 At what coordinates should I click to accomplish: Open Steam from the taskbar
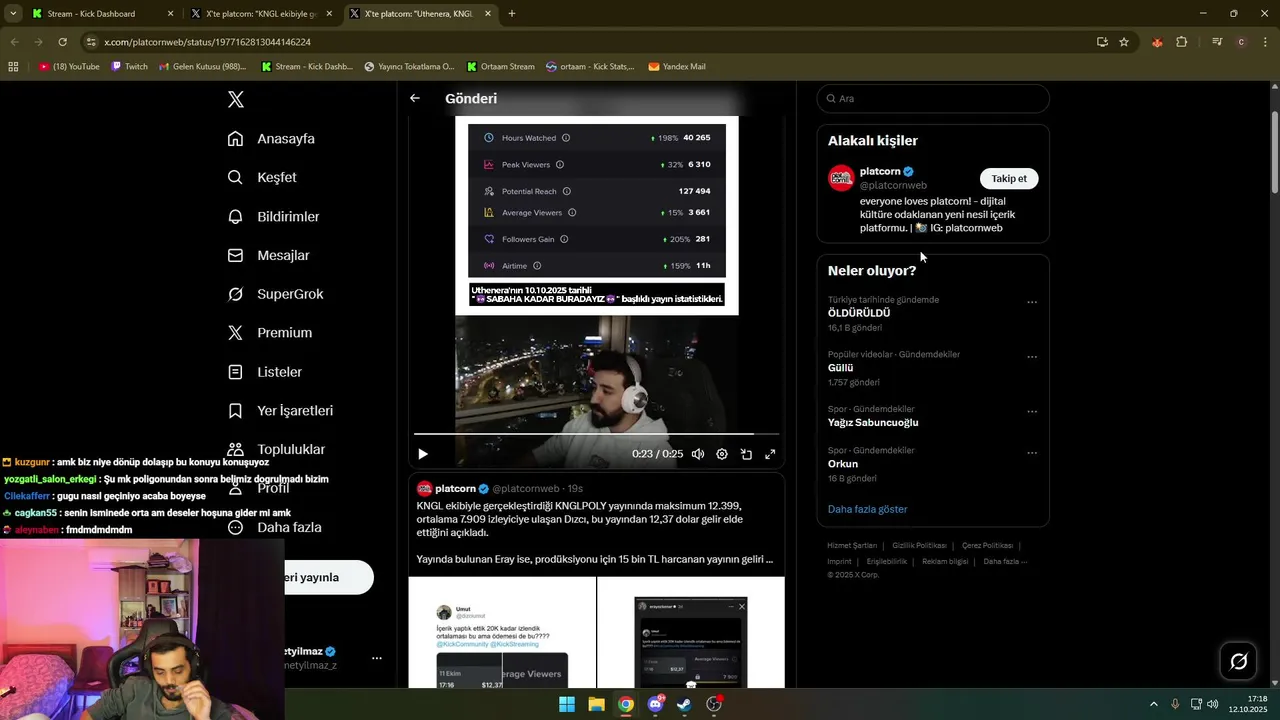click(684, 704)
